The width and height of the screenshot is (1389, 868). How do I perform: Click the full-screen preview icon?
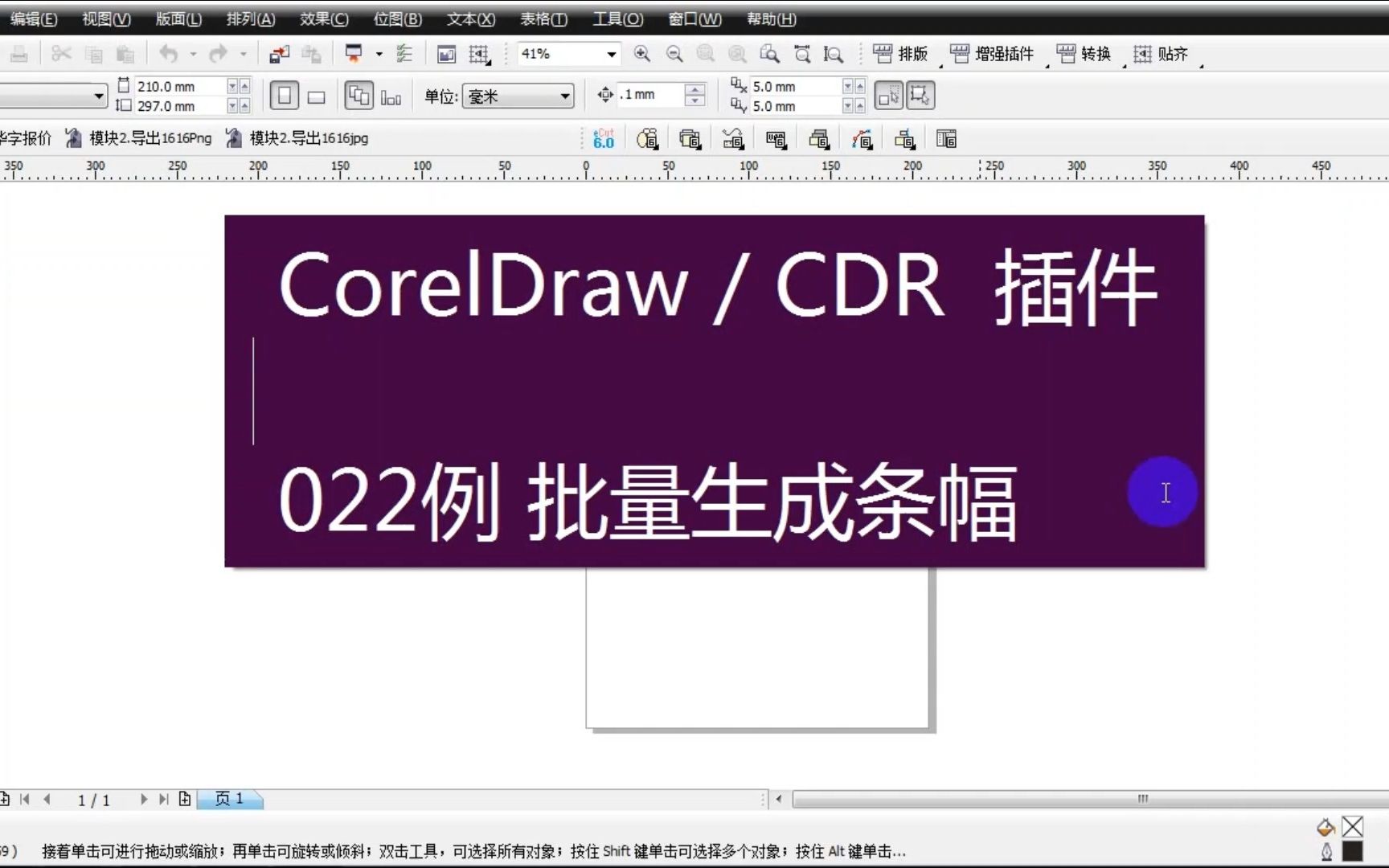click(446, 54)
